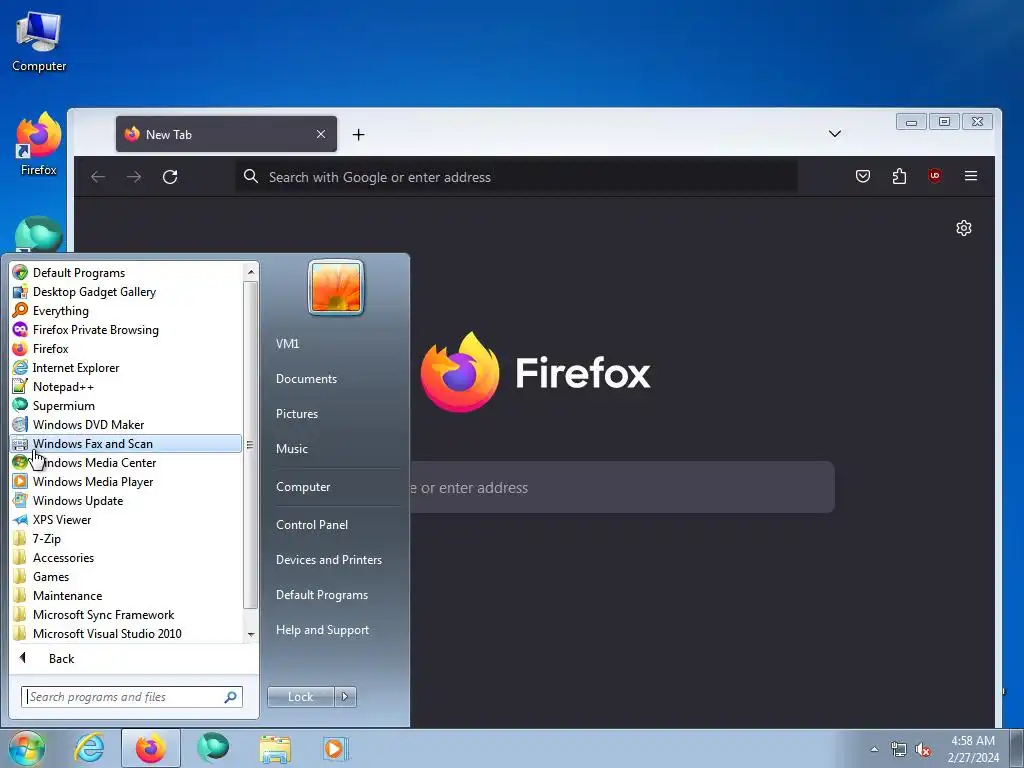This screenshot has height=768, width=1024.
Task: Expand shutdown options arrow next to Lock
Action: pyautogui.click(x=345, y=697)
